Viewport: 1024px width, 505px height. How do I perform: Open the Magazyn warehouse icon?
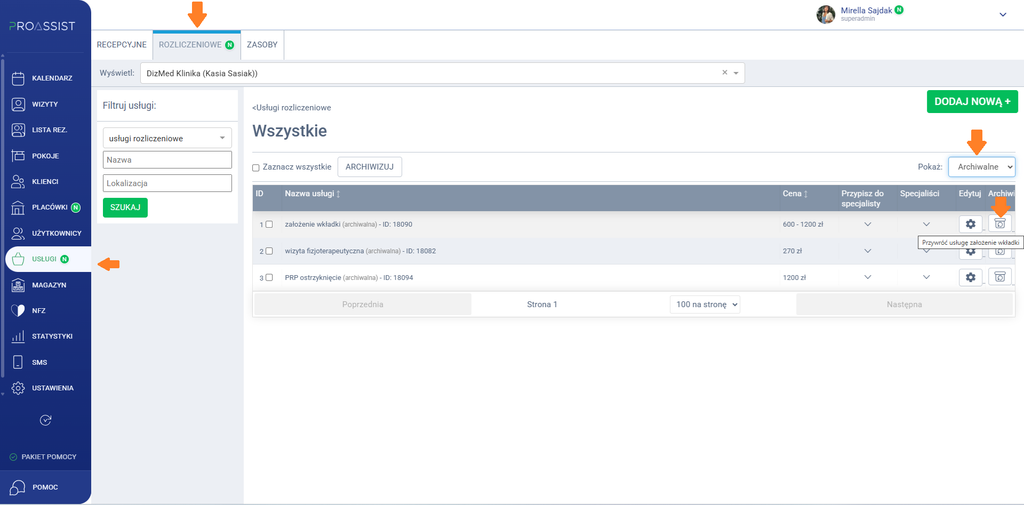coord(18,285)
